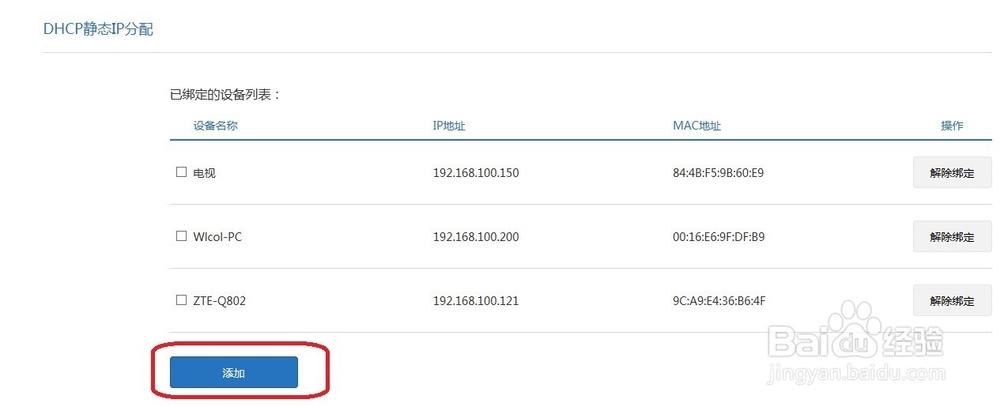Select the IP address 192.168.100.150
1000x407 pixels.
click(x=476, y=173)
